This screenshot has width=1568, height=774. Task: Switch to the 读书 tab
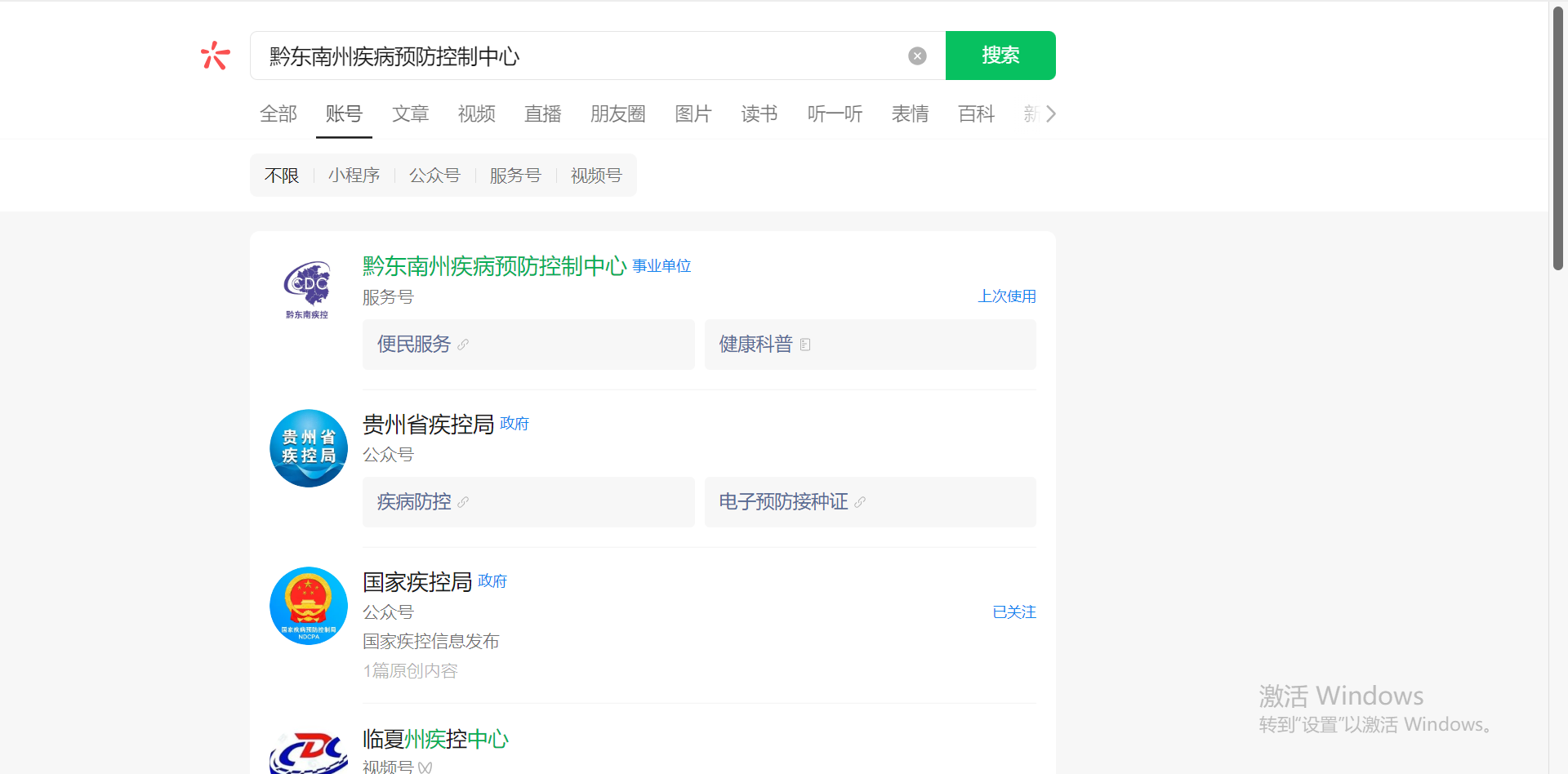759,113
